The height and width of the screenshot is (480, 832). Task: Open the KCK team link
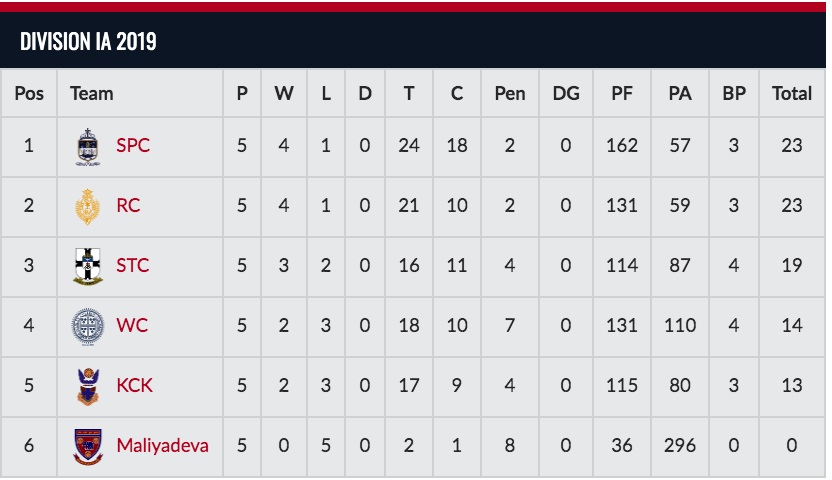134,385
